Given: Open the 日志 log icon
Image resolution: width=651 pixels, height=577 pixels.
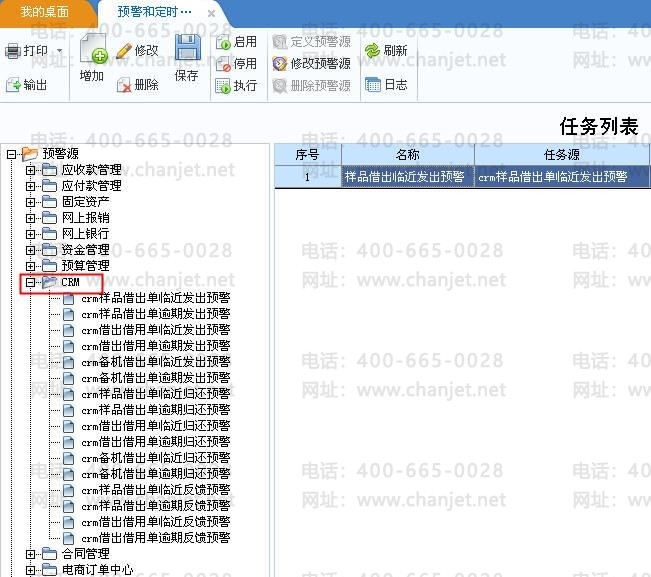Looking at the screenshot, I should 372,85.
